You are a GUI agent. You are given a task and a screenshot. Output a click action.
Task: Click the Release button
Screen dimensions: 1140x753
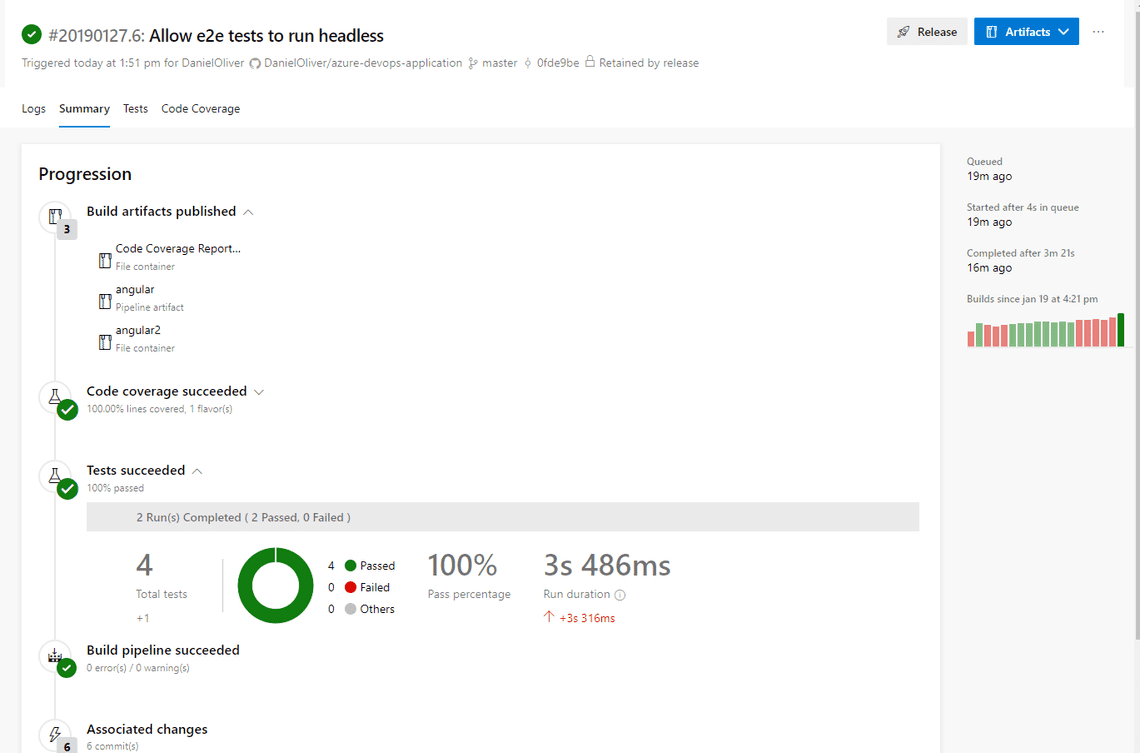point(927,32)
